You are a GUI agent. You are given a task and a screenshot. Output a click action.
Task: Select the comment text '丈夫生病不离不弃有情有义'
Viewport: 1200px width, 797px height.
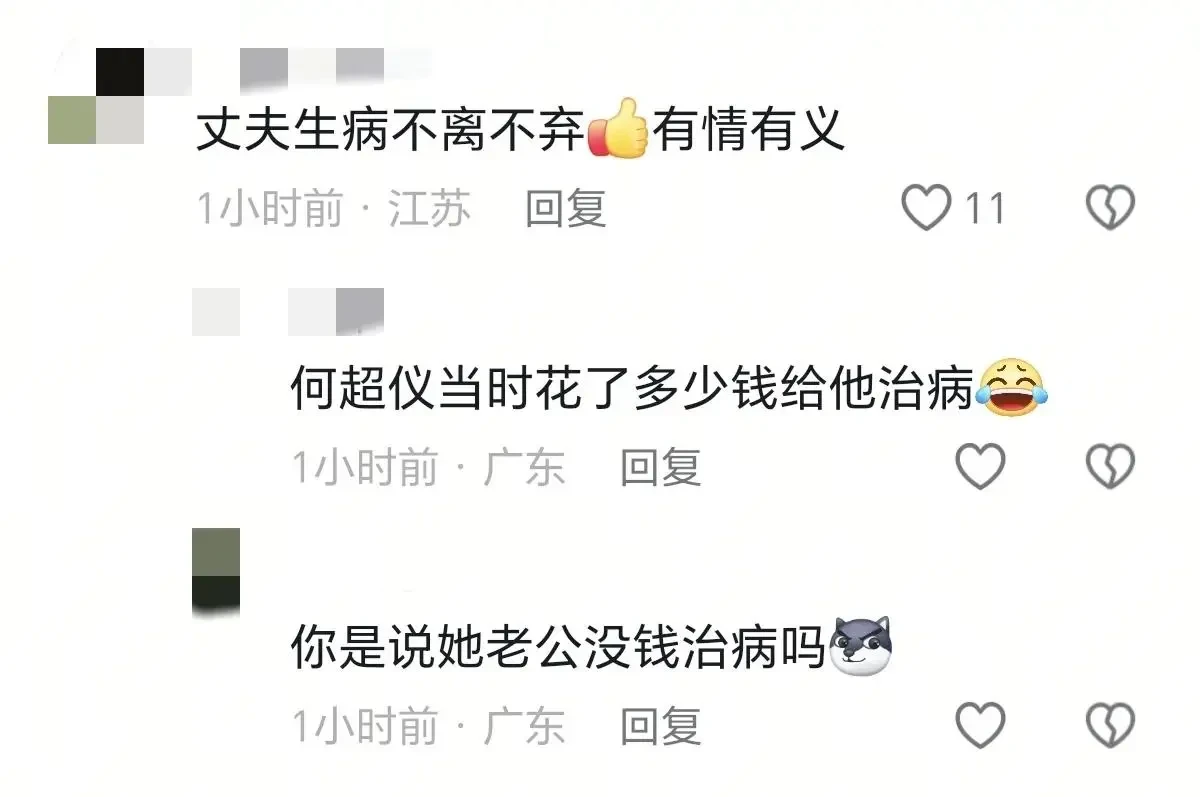pyautogui.click(x=520, y=130)
